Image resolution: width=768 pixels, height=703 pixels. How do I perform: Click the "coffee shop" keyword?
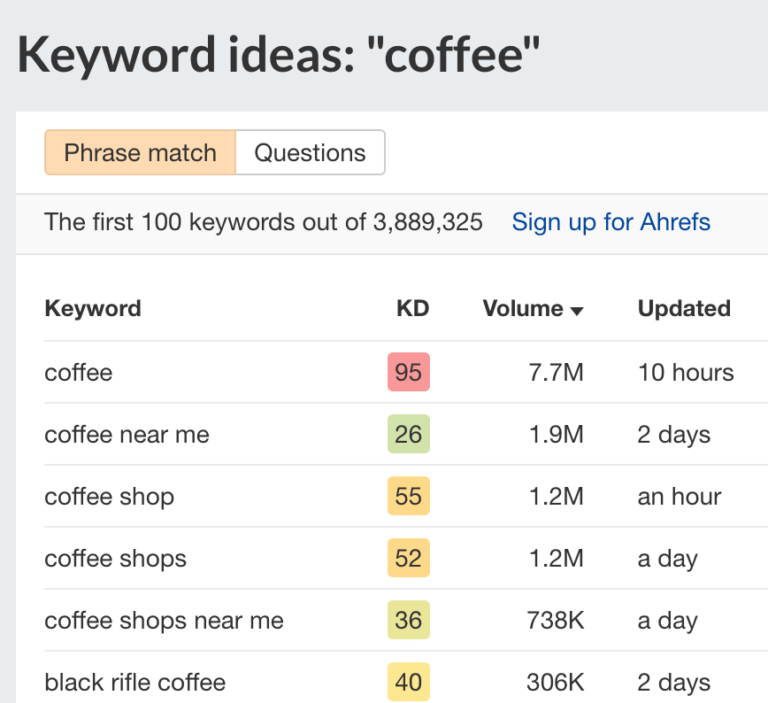click(109, 497)
